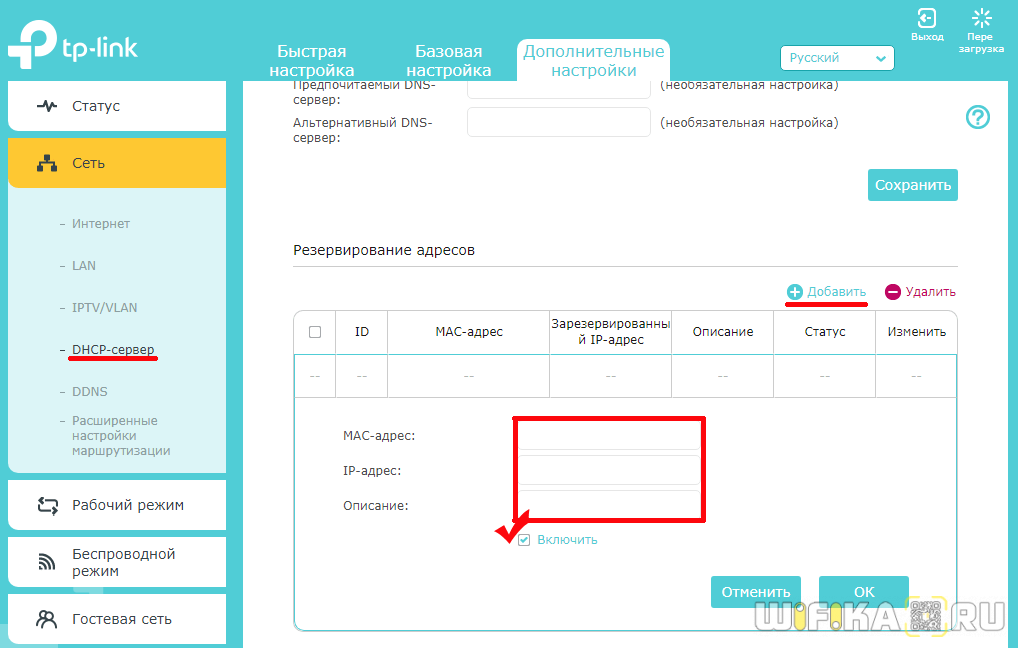
Task: Open the help question mark icon
Action: (977, 117)
